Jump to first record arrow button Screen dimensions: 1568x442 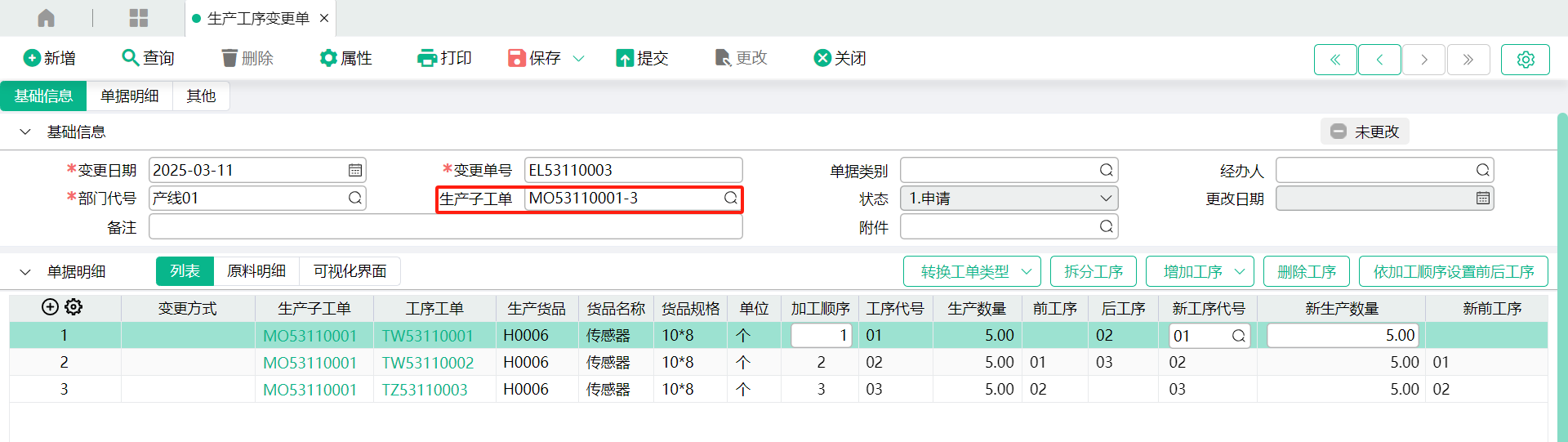point(1335,60)
